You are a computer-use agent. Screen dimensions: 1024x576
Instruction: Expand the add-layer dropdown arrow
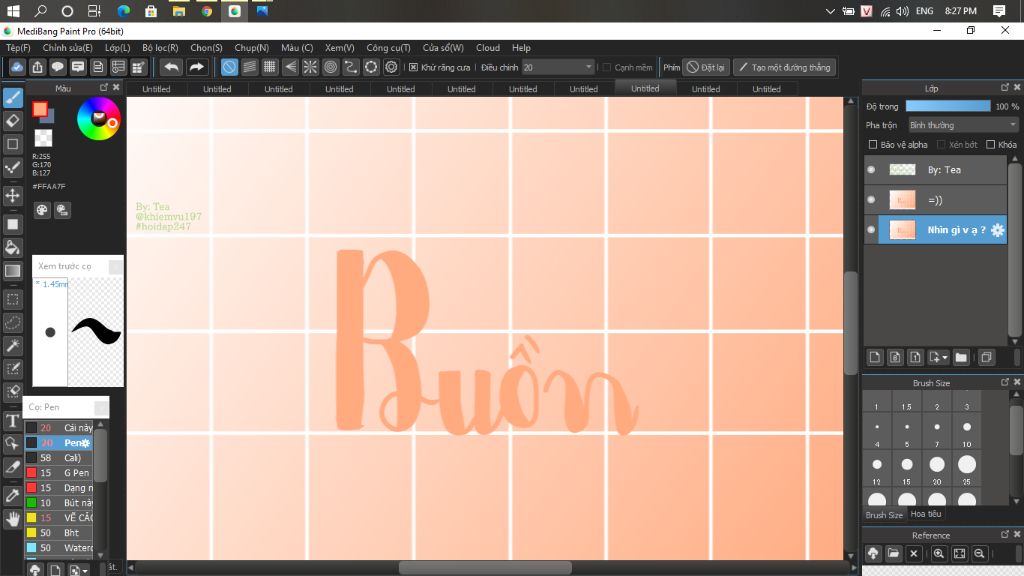tap(945, 358)
